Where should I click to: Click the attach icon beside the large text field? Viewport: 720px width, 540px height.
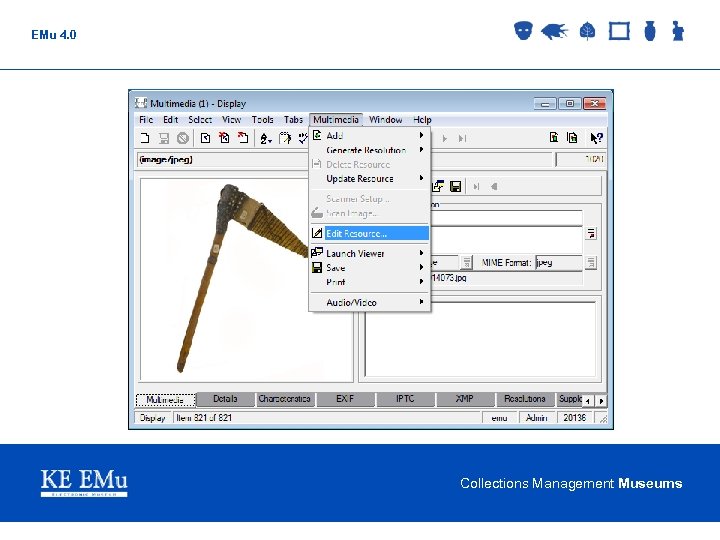pos(591,233)
